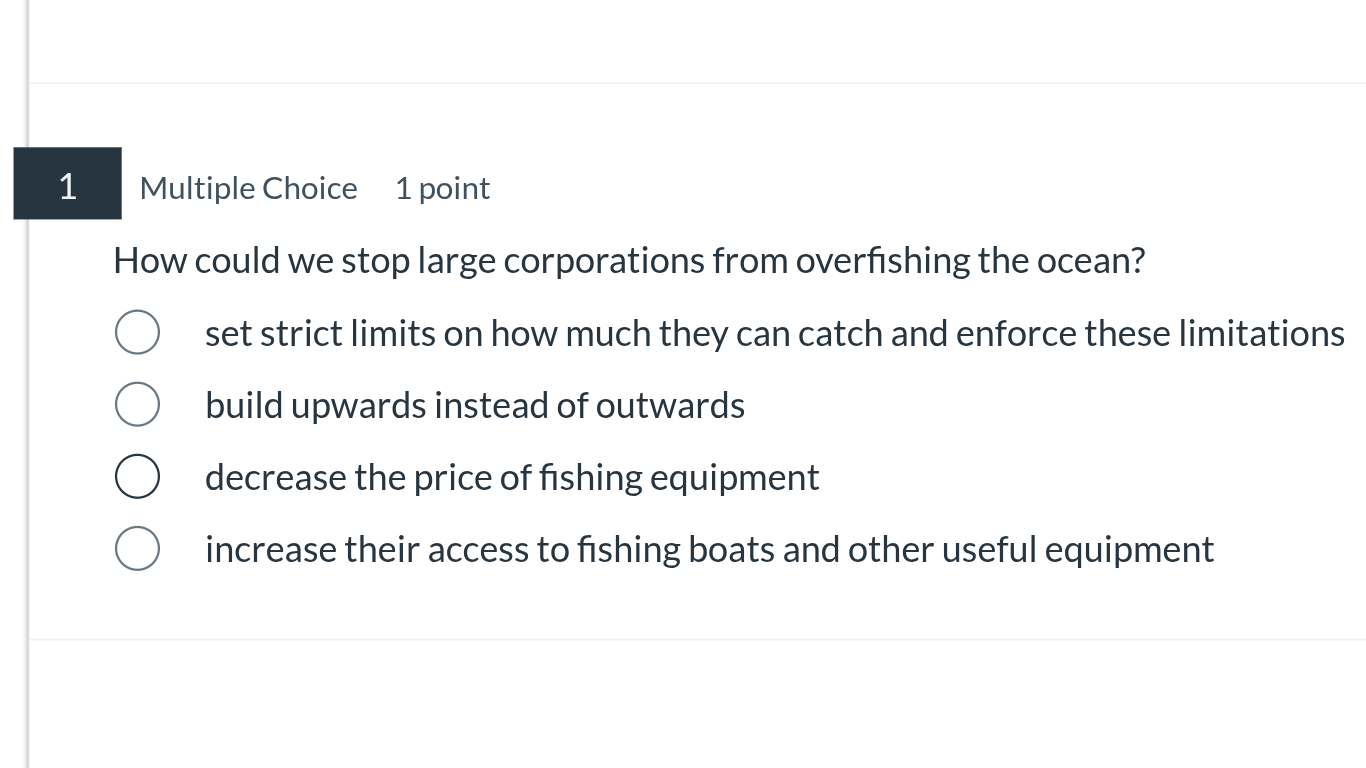The height and width of the screenshot is (768, 1366).
Task: Click the overfishing question prompt text
Action: click(x=628, y=261)
